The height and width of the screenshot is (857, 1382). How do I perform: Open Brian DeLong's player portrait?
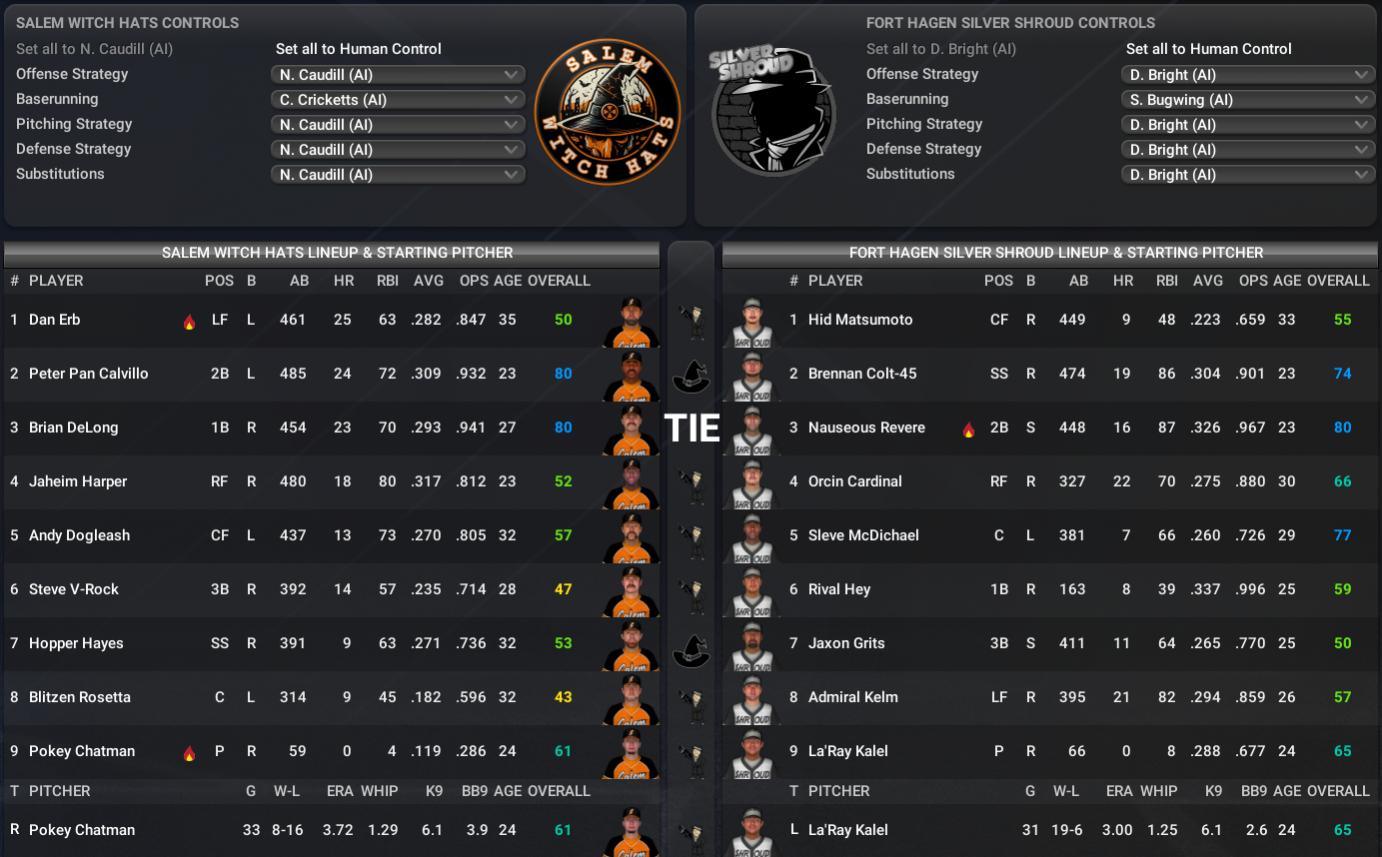pos(631,430)
